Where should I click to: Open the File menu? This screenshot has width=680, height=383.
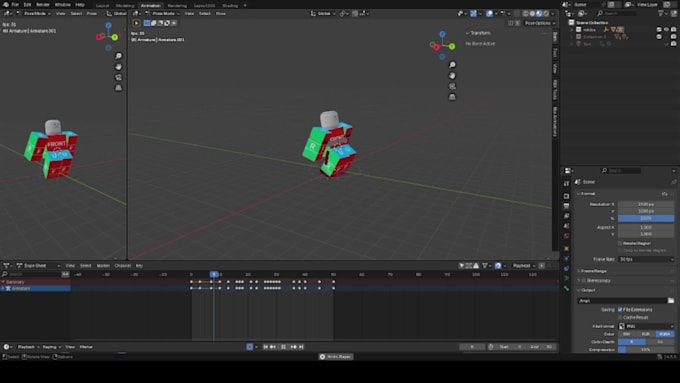tap(15, 5)
